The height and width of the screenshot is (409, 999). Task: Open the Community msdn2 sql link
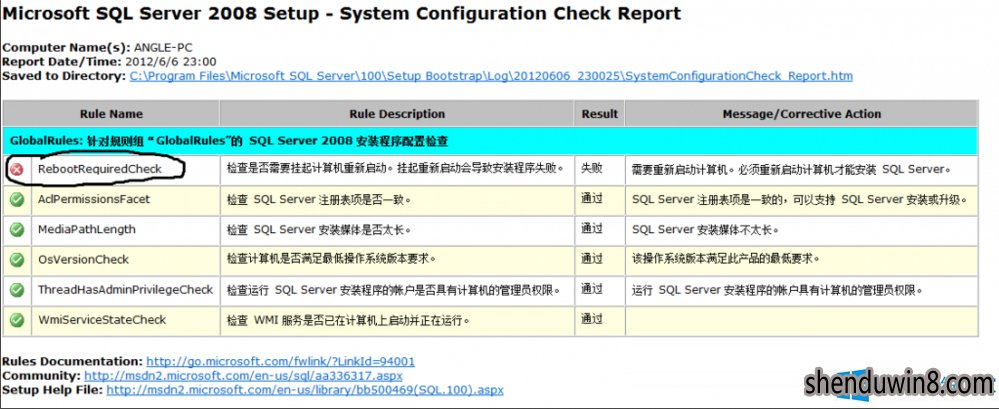(243, 376)
